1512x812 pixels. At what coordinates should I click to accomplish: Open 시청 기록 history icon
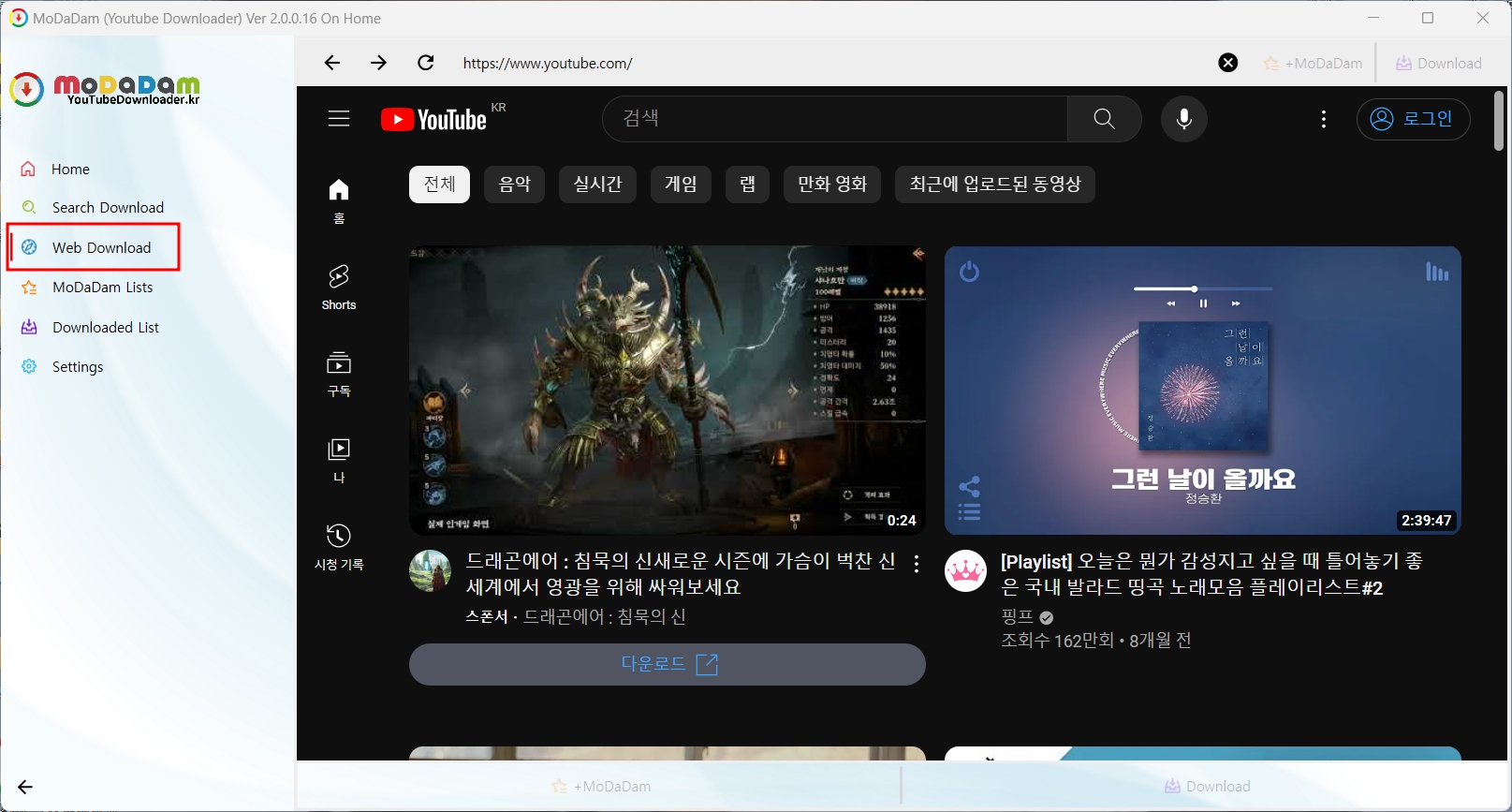click(339, 547)
